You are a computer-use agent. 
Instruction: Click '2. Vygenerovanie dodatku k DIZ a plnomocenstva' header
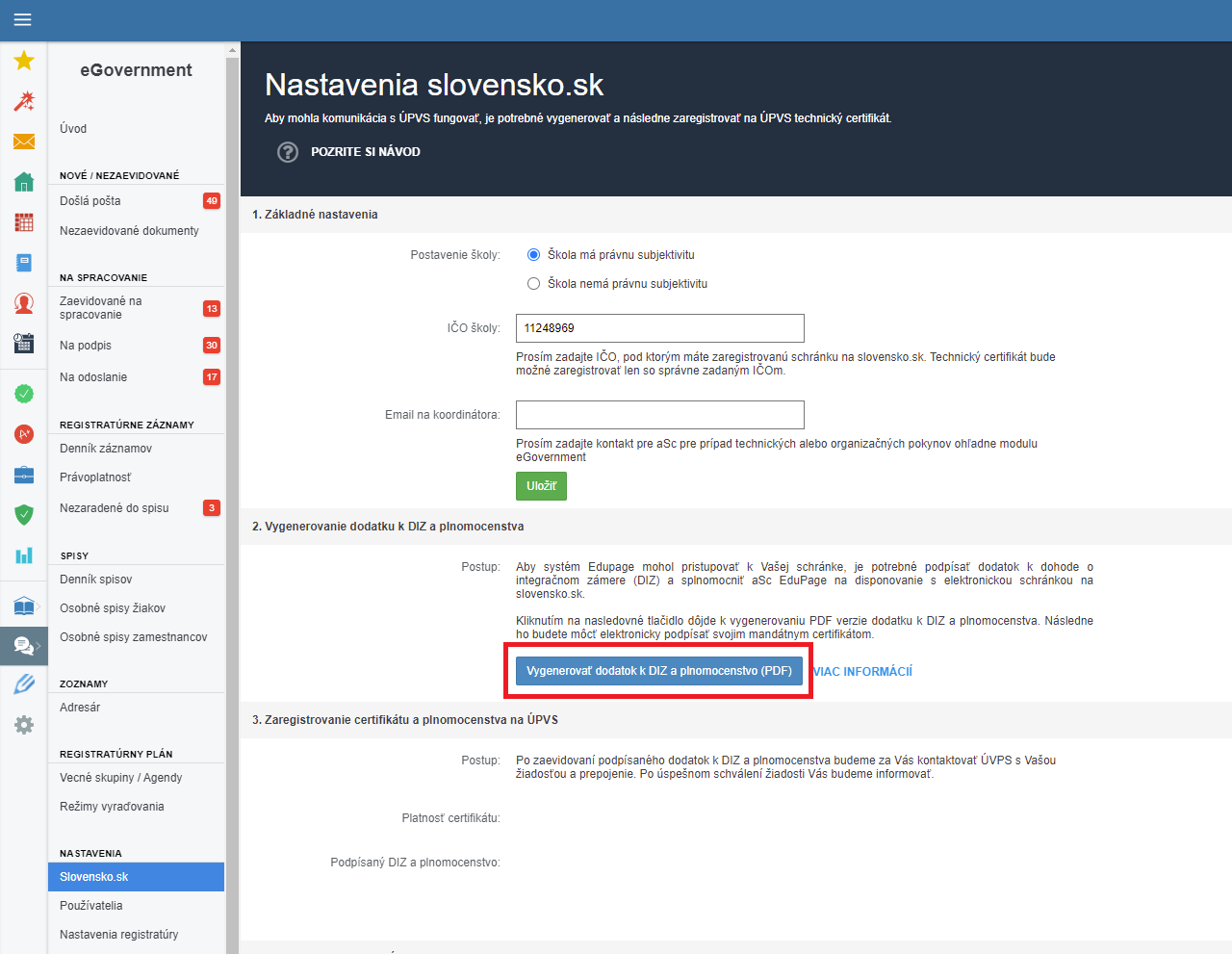click(x=388, y=527)
